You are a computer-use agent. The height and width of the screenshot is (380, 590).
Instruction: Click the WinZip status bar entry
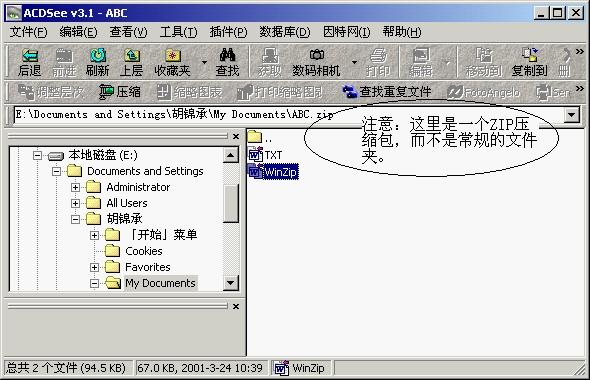(300, 368)
